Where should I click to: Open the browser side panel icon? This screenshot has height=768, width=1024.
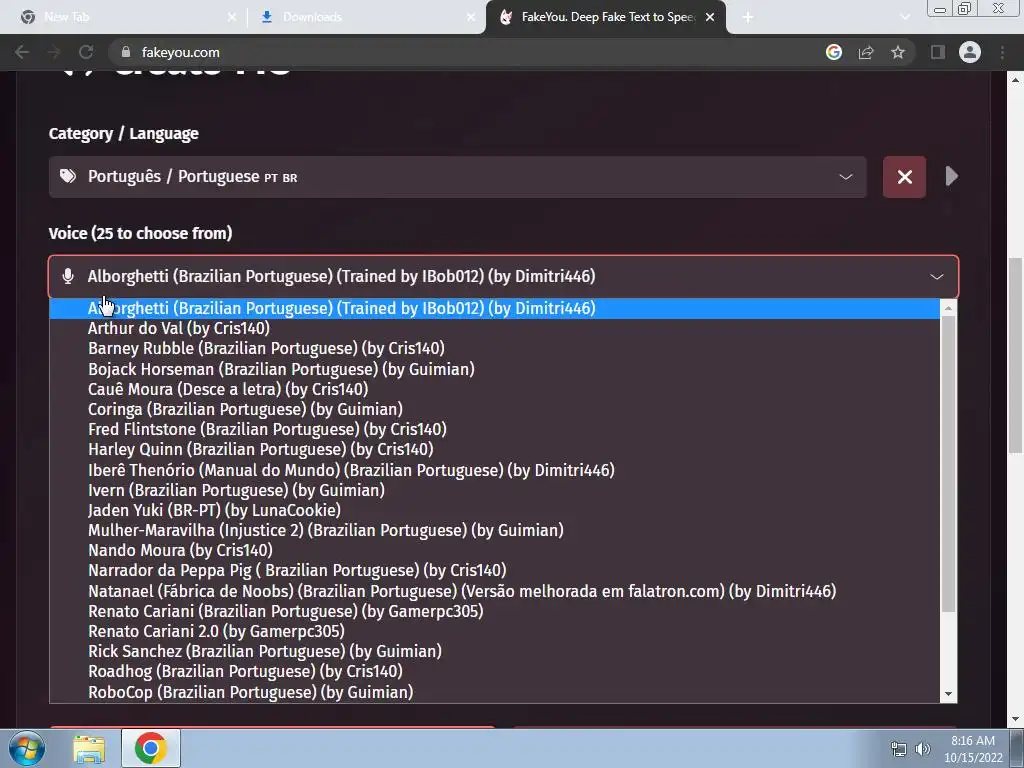point(938,52)
